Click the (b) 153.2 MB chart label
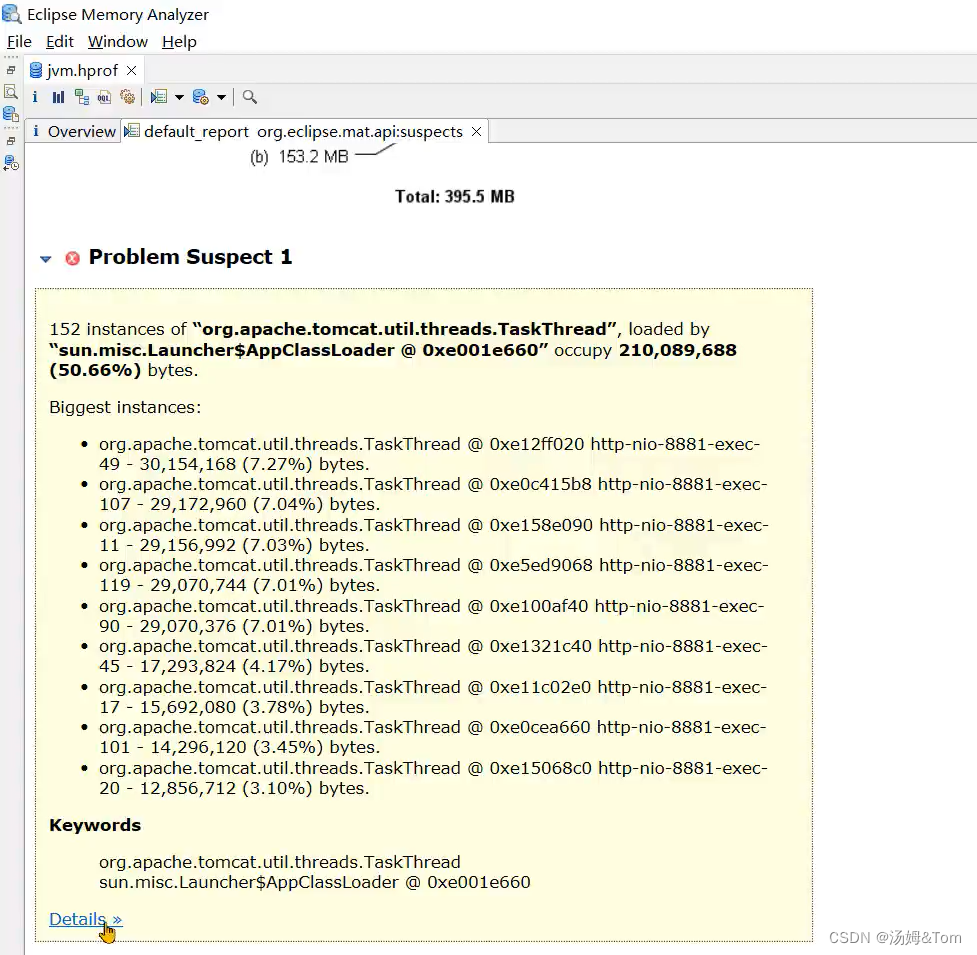The image size is (977, 955). 299,157
